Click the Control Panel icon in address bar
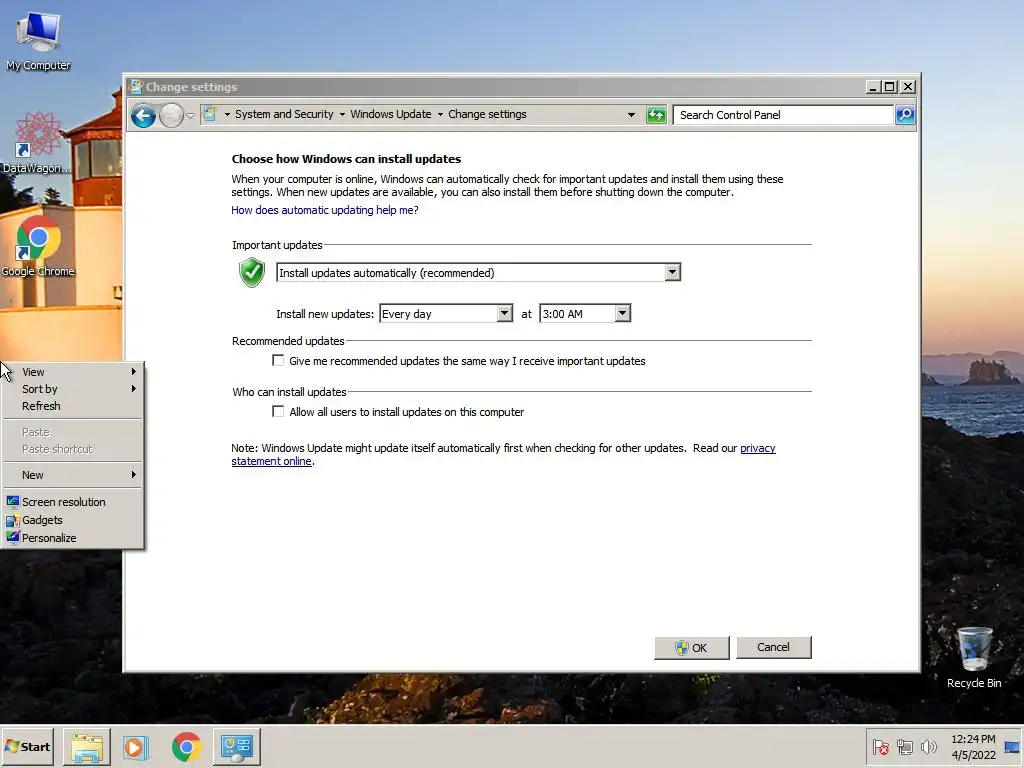 pyautogui.click(x=208, y=114)
